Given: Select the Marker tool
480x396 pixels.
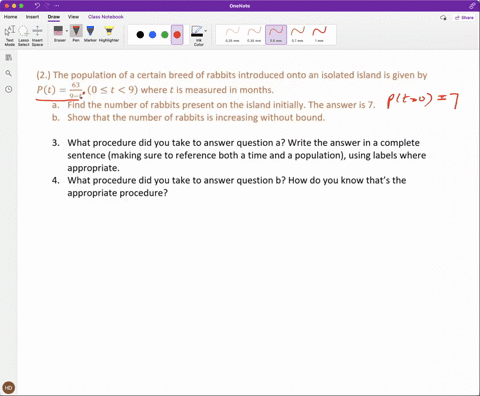Looking at the screenshot, I should point(90,34).
